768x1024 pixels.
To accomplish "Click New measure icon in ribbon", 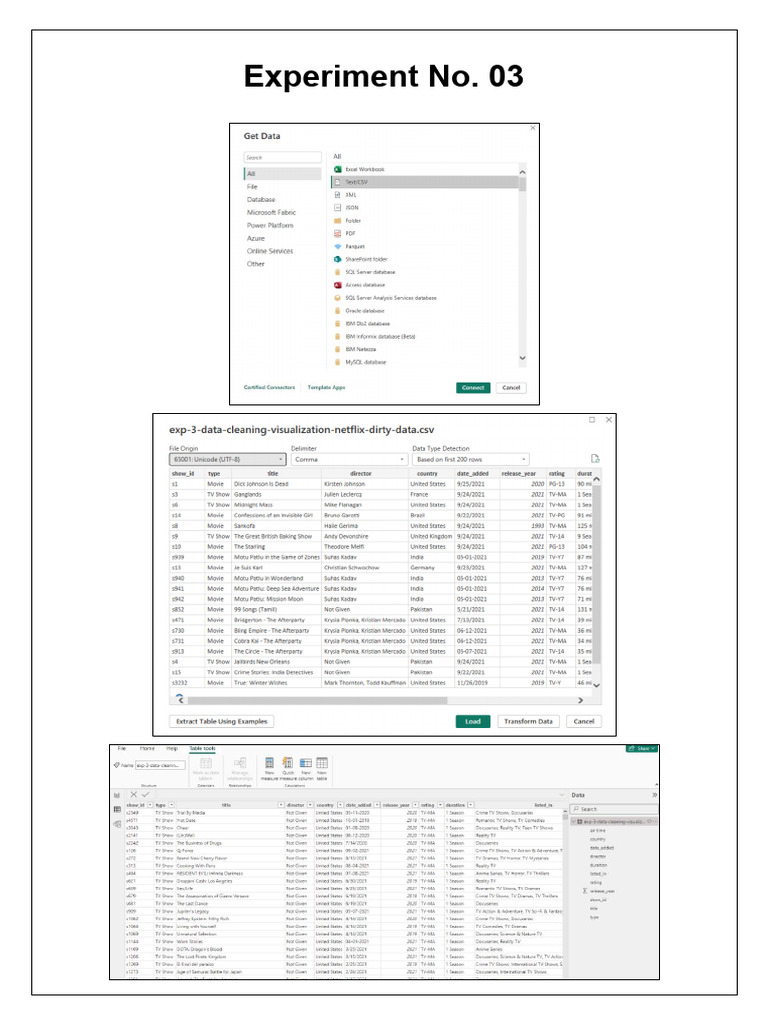I will (x=269, y=763).
